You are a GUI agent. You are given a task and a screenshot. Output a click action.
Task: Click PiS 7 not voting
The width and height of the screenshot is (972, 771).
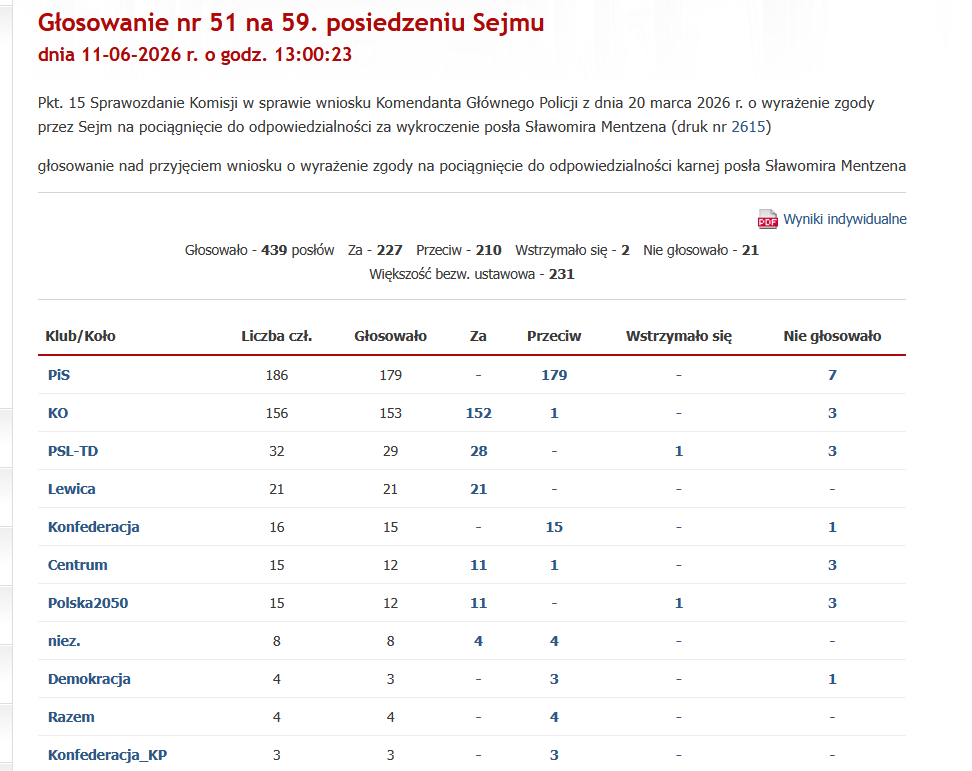[x=832, y=375]
